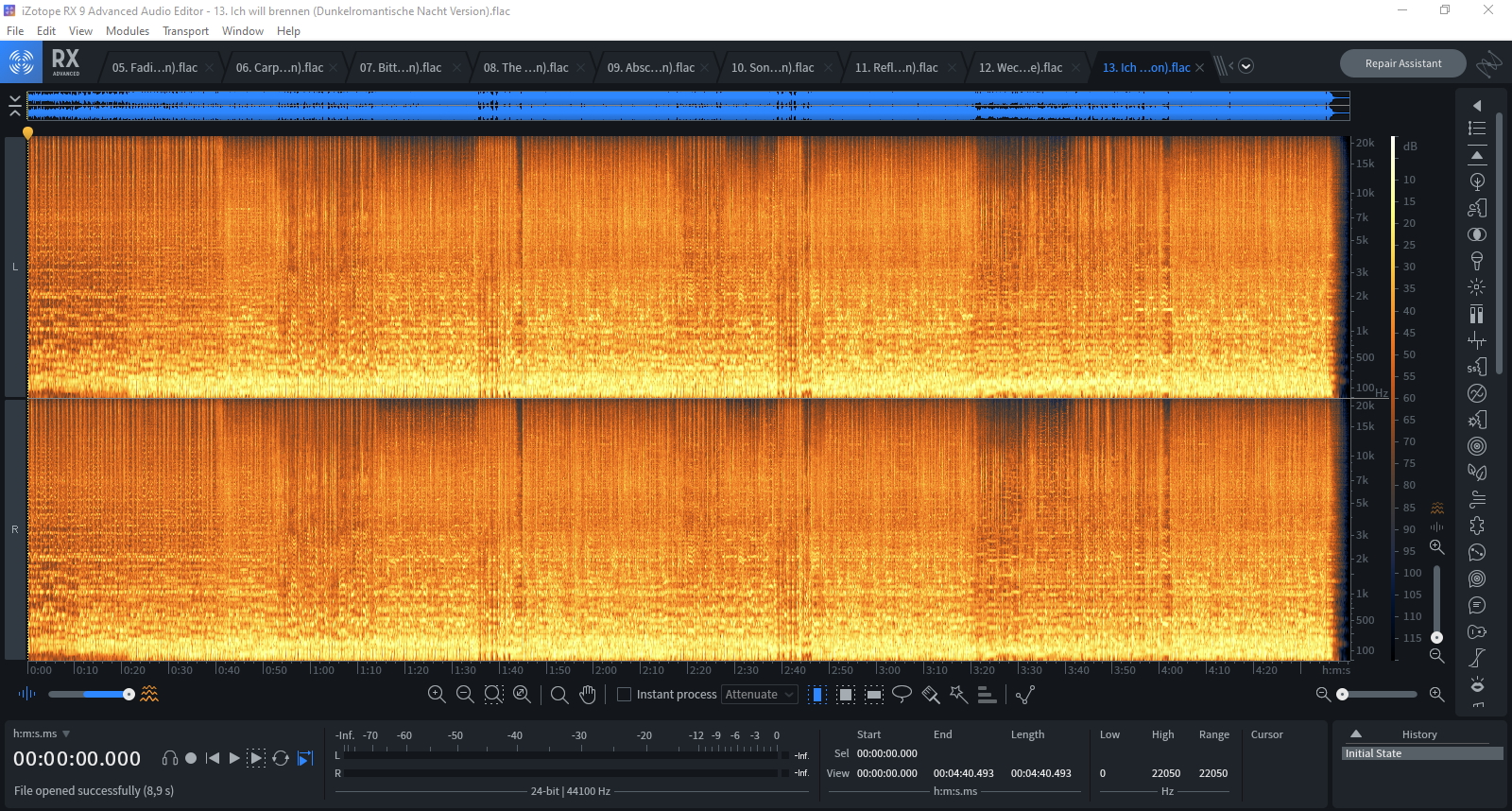The height and width of the screenshot is (811, 1512).
Task: Select the Magic Wand tool
Action: (958, 695)
